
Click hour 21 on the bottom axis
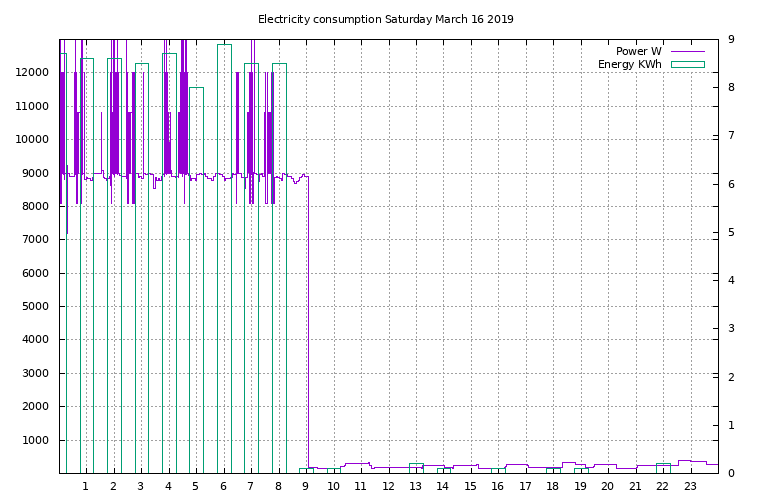635,486
